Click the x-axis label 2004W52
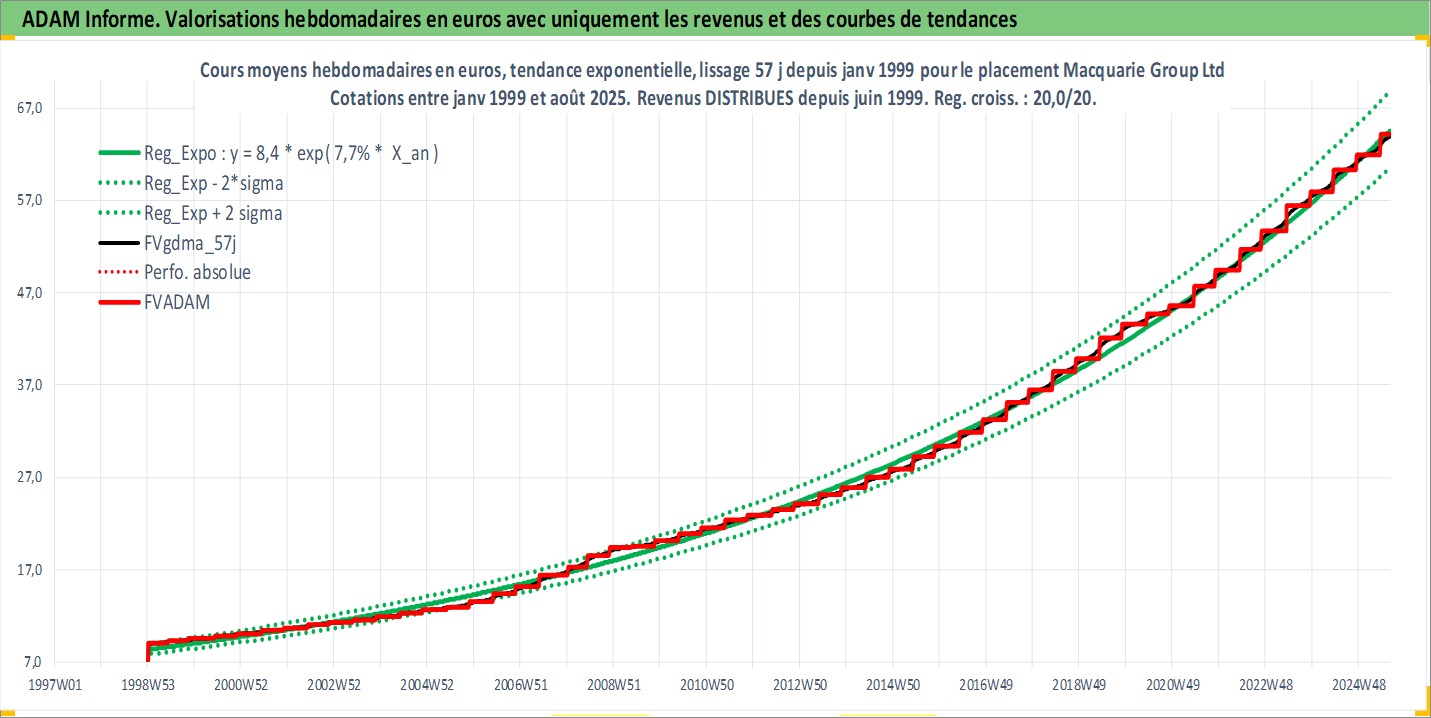Image resolution: width=1431 pixels, height=718 pixels. pos(427,685)
